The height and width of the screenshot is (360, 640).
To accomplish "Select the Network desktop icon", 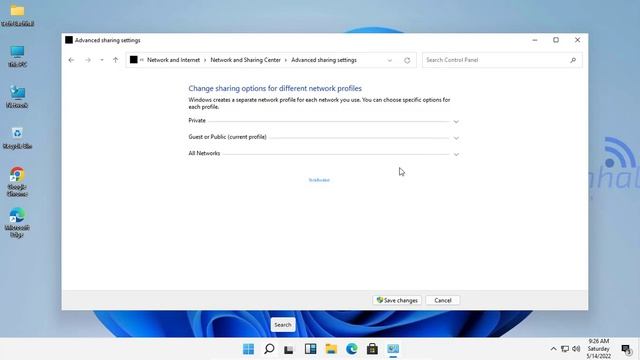I will coord(18,97).
